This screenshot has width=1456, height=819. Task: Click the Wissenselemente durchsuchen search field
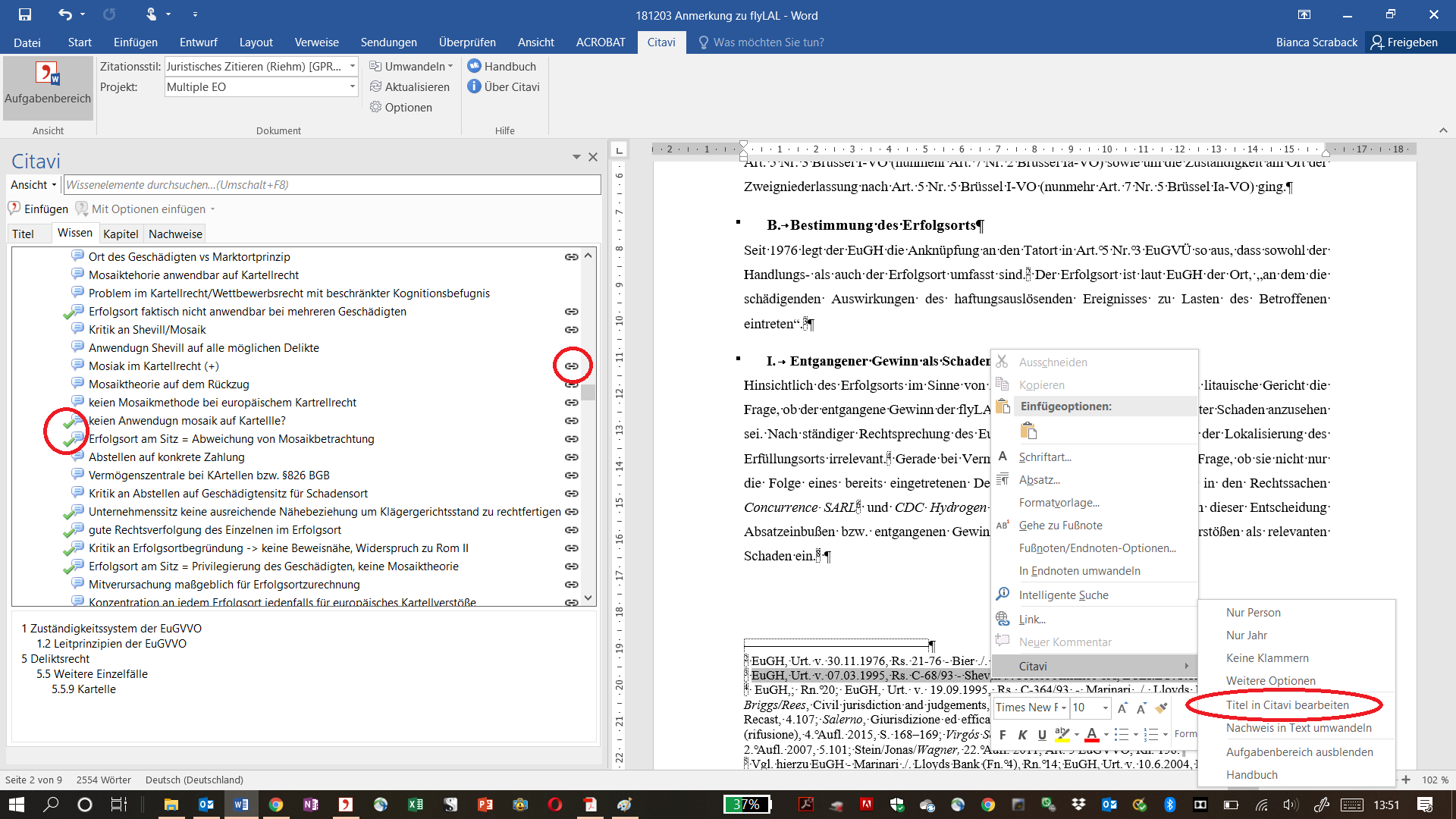point(332,185)
